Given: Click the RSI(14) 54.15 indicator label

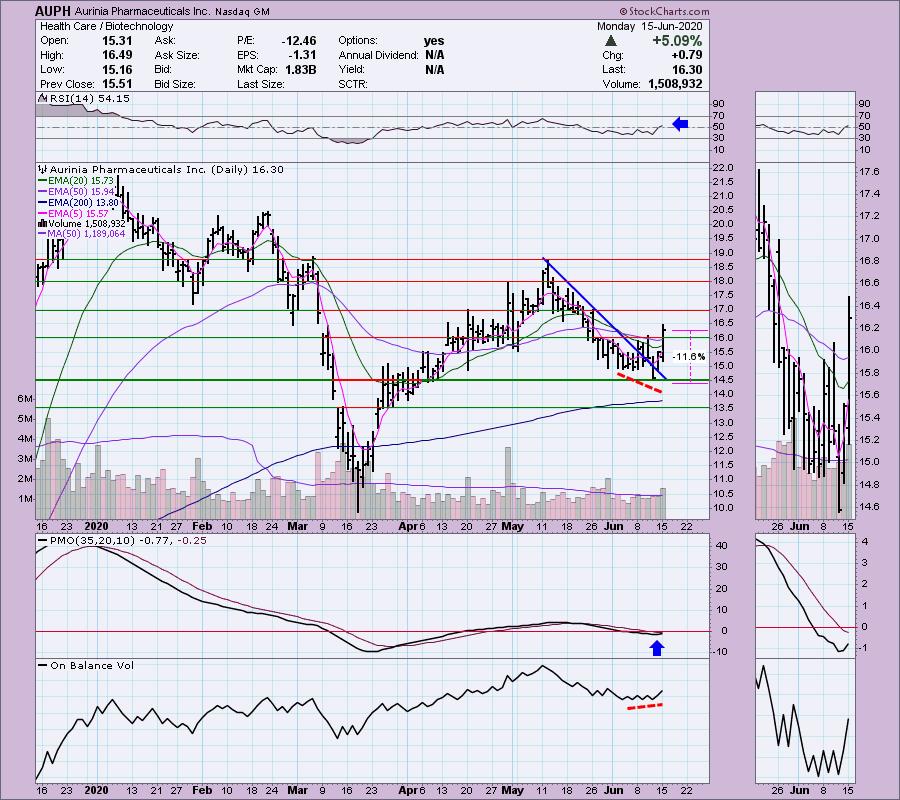Looking at the screenshot, I should pos(90,99).
